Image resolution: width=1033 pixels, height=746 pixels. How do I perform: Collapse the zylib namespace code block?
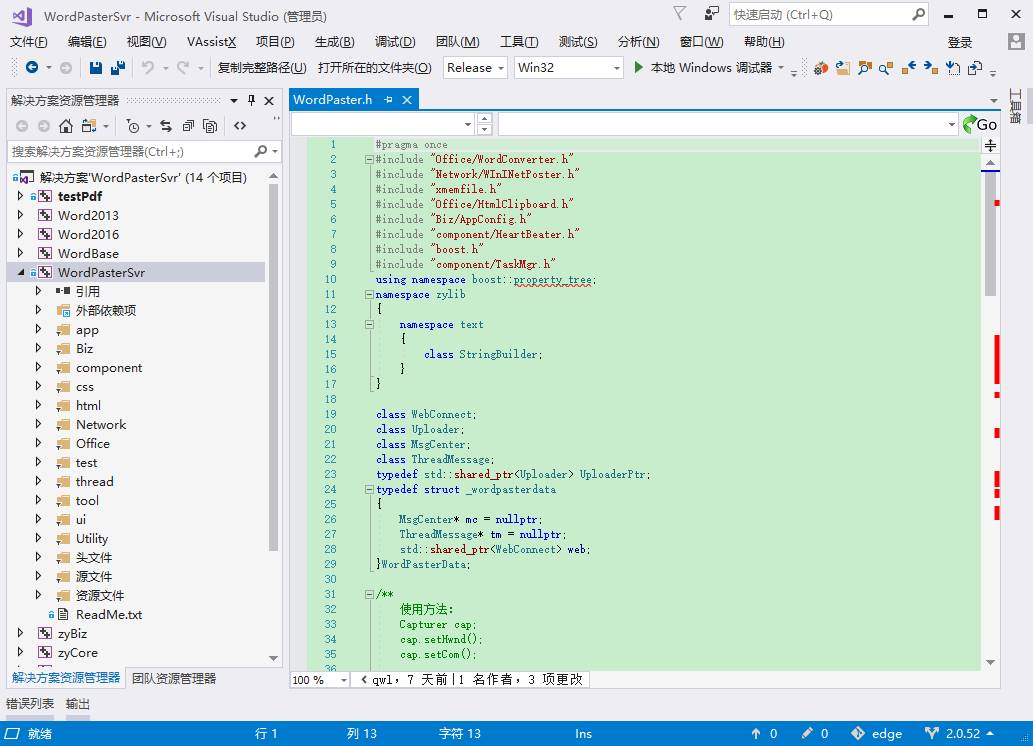coord(368,295)
